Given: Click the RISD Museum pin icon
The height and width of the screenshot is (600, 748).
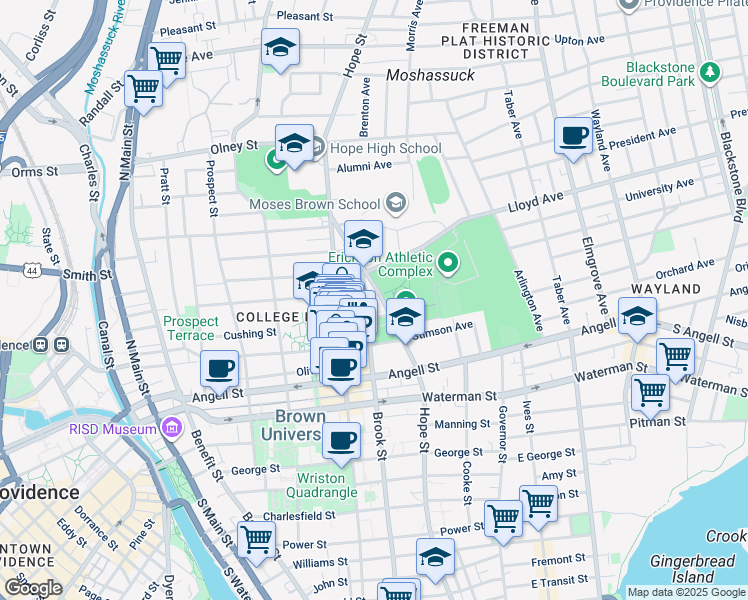Looking at the screenshot, I should (171, 429).
